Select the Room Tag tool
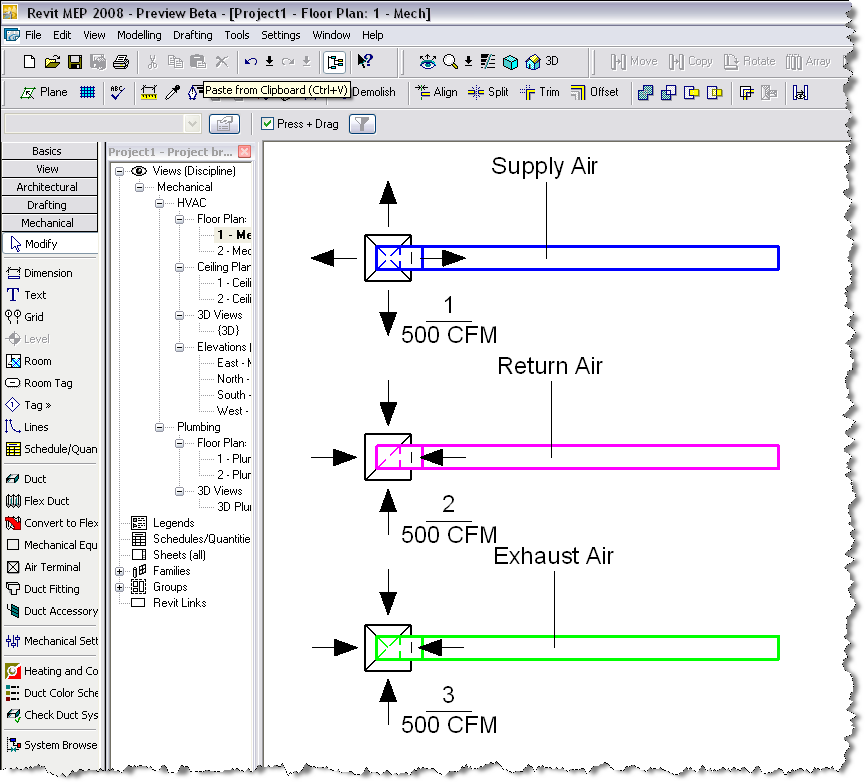865x782 pixels. click(39, 383)
